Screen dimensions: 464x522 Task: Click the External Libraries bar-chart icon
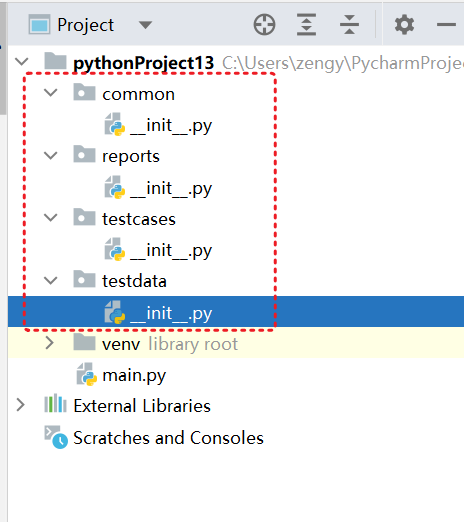tap(55, 404)
